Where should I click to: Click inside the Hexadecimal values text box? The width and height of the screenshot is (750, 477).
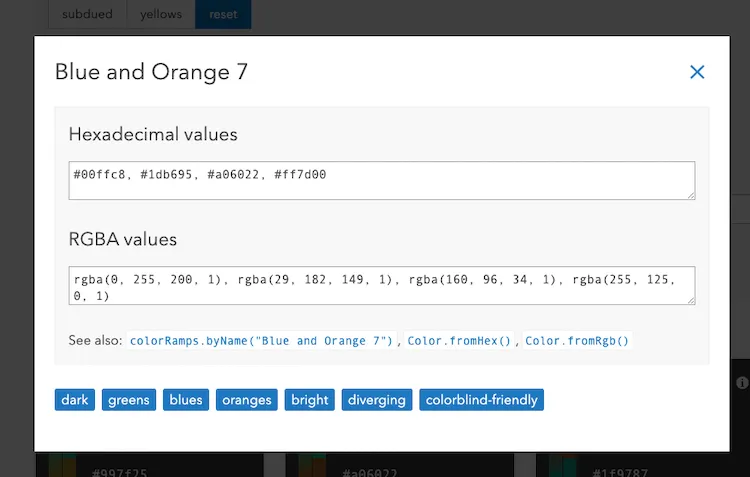click(x=381, y=181)
